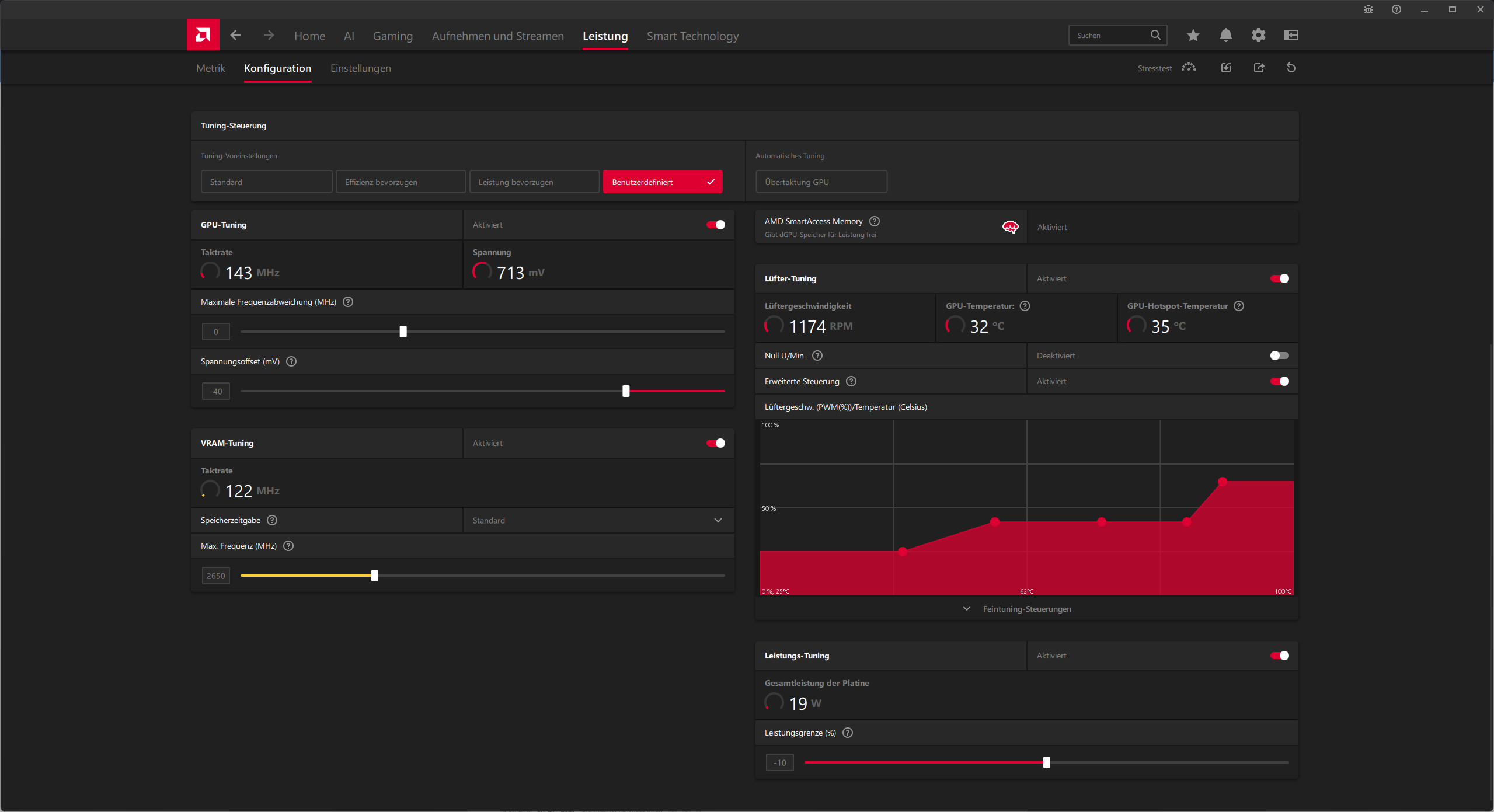Turn off Erweiterte Steuerung toggle

click(1279, 381)
